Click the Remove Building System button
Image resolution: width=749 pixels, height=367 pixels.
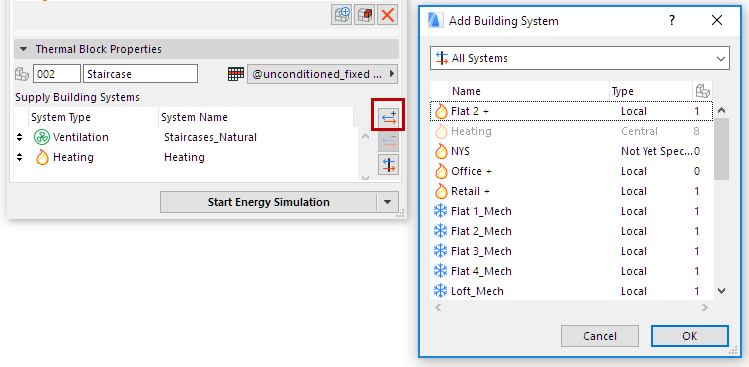pyautogui.click(x=388, y=141)
